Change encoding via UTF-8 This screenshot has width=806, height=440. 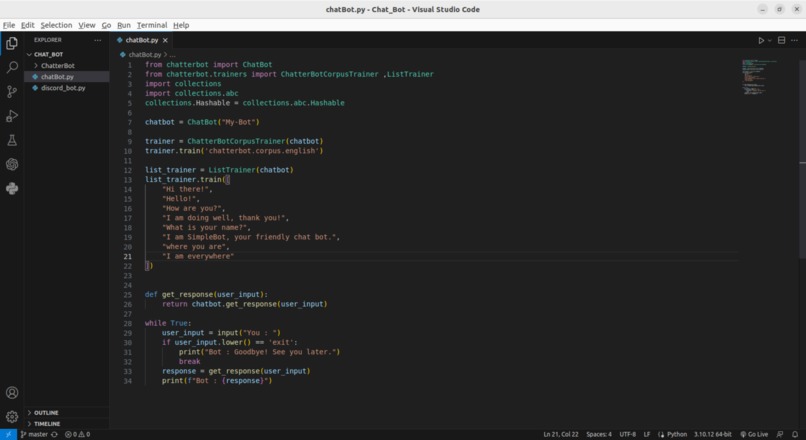click(x=627, y=434)
